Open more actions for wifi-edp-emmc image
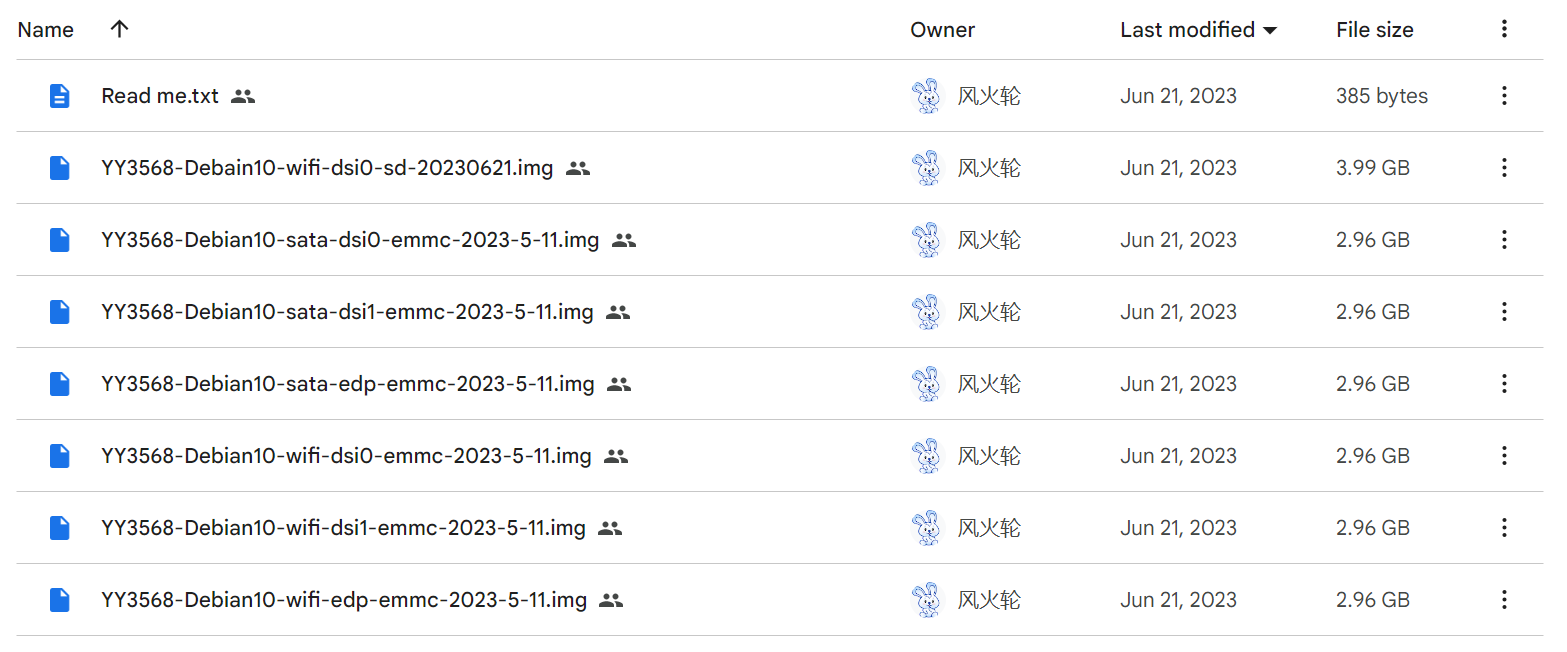Screen dimensions: 1567x652 point(1503,600)
